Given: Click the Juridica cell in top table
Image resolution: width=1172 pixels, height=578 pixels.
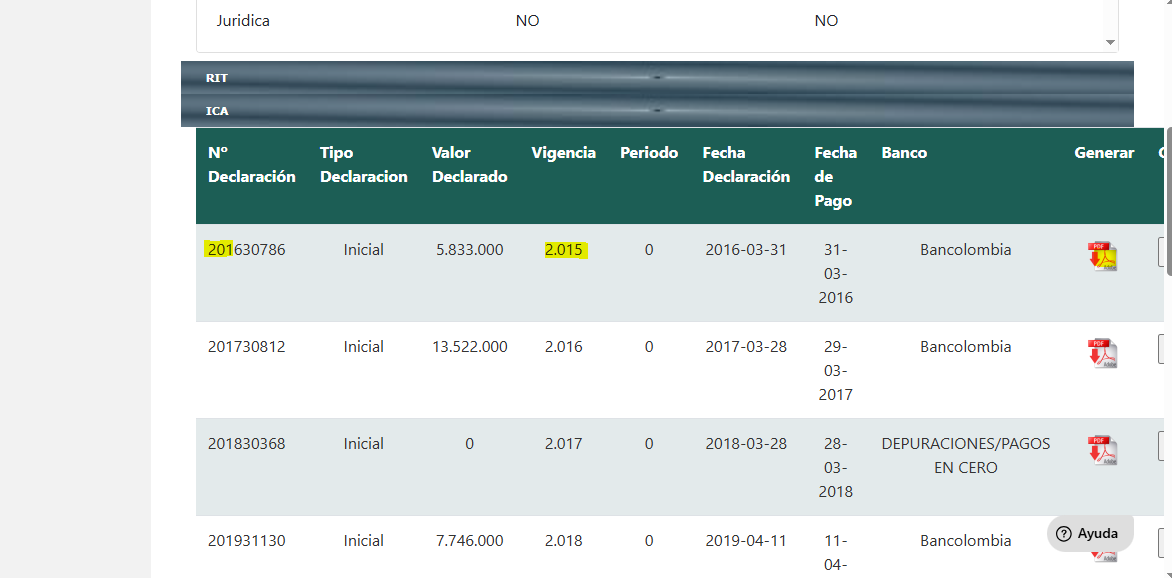Looking at the screenshot, I should coord(243,21).
